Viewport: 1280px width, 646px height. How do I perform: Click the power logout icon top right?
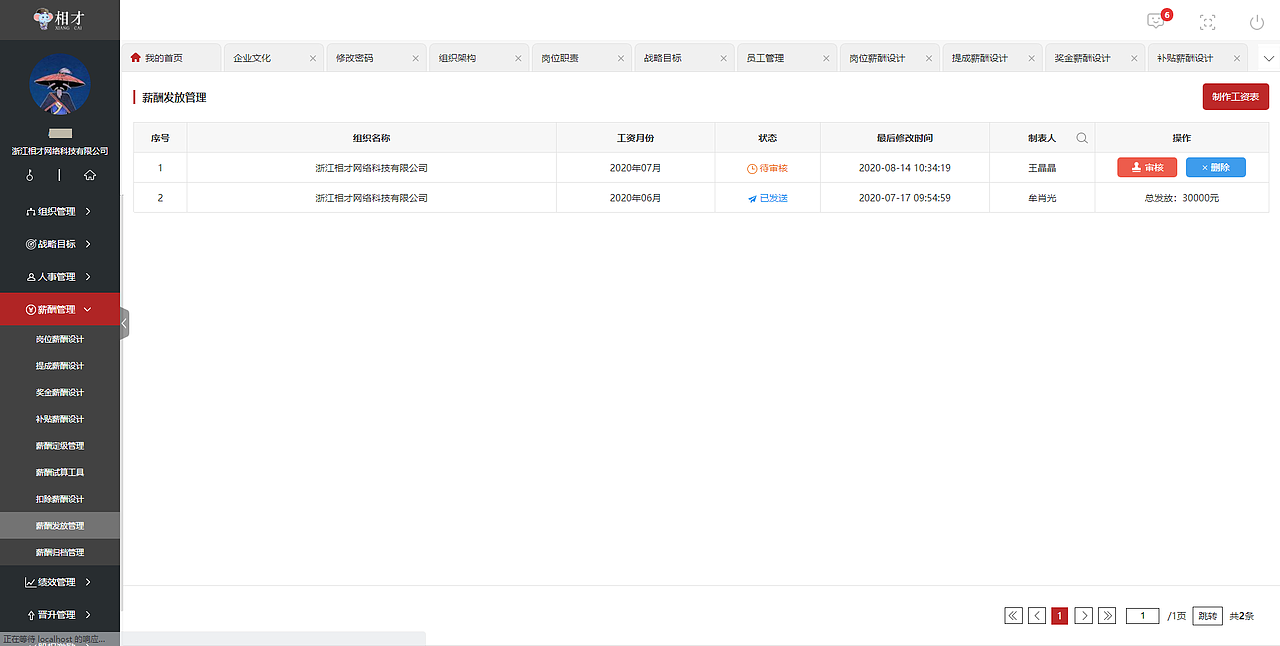coord(1256,20)
